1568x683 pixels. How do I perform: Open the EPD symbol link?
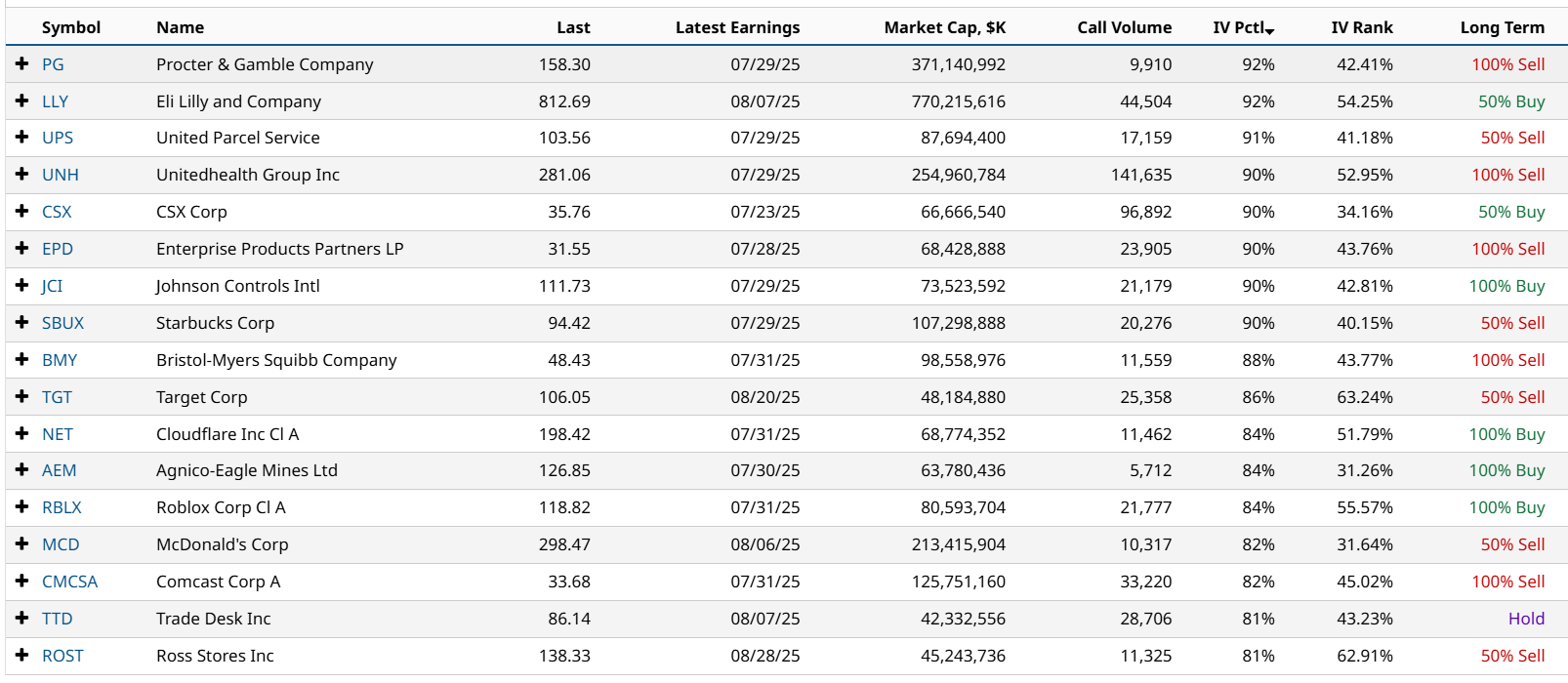tap(58, 249)
